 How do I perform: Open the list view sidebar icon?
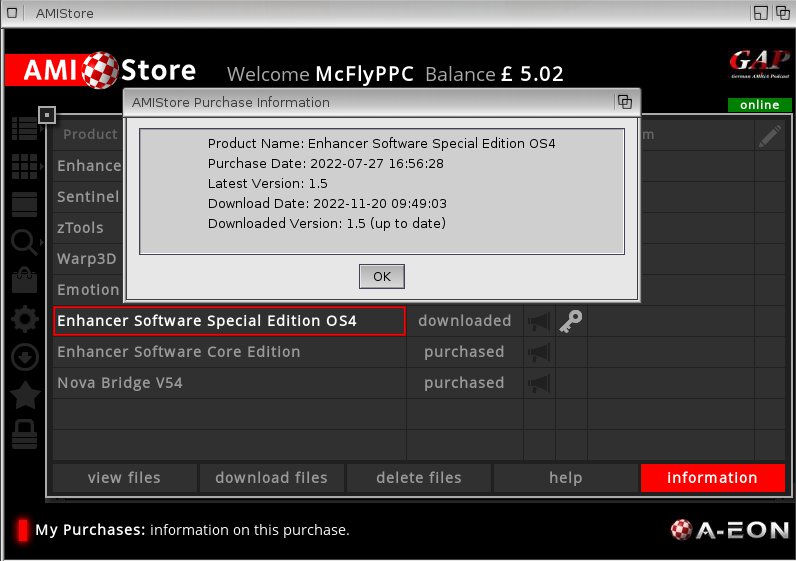point(24,128)
